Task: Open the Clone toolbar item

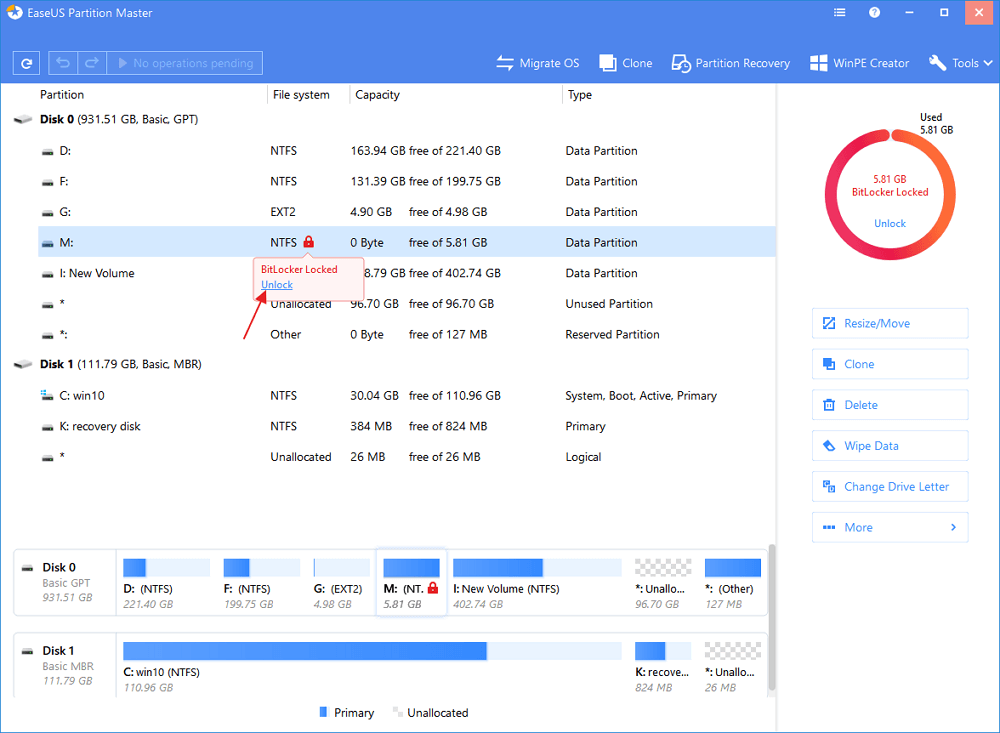Action: [626, 63]
